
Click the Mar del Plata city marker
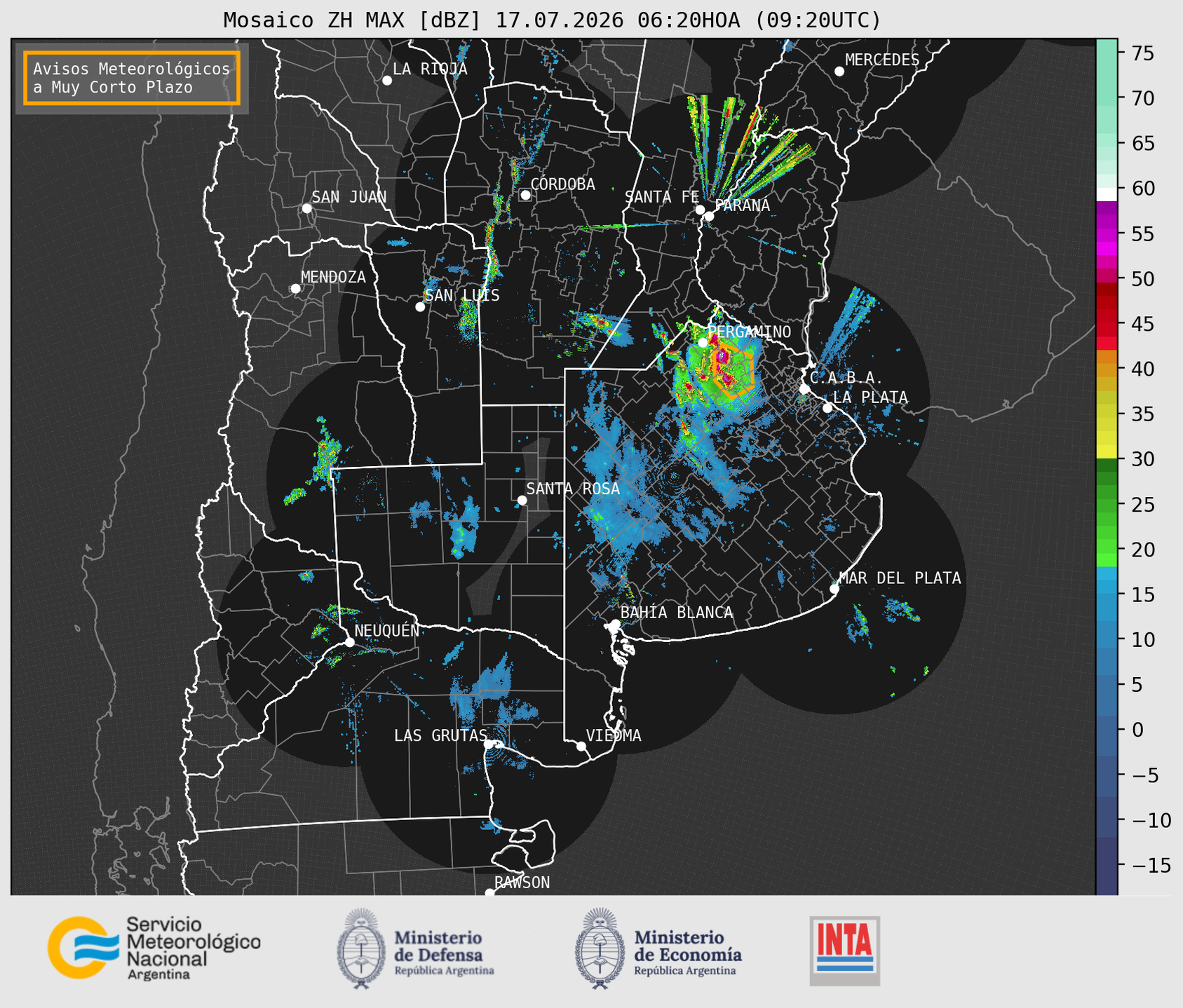tap(834, 589)
